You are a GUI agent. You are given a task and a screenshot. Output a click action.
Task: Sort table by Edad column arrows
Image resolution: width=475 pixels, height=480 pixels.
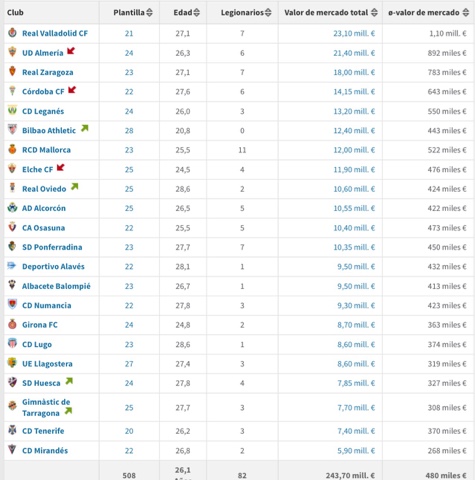coord(197,13)
